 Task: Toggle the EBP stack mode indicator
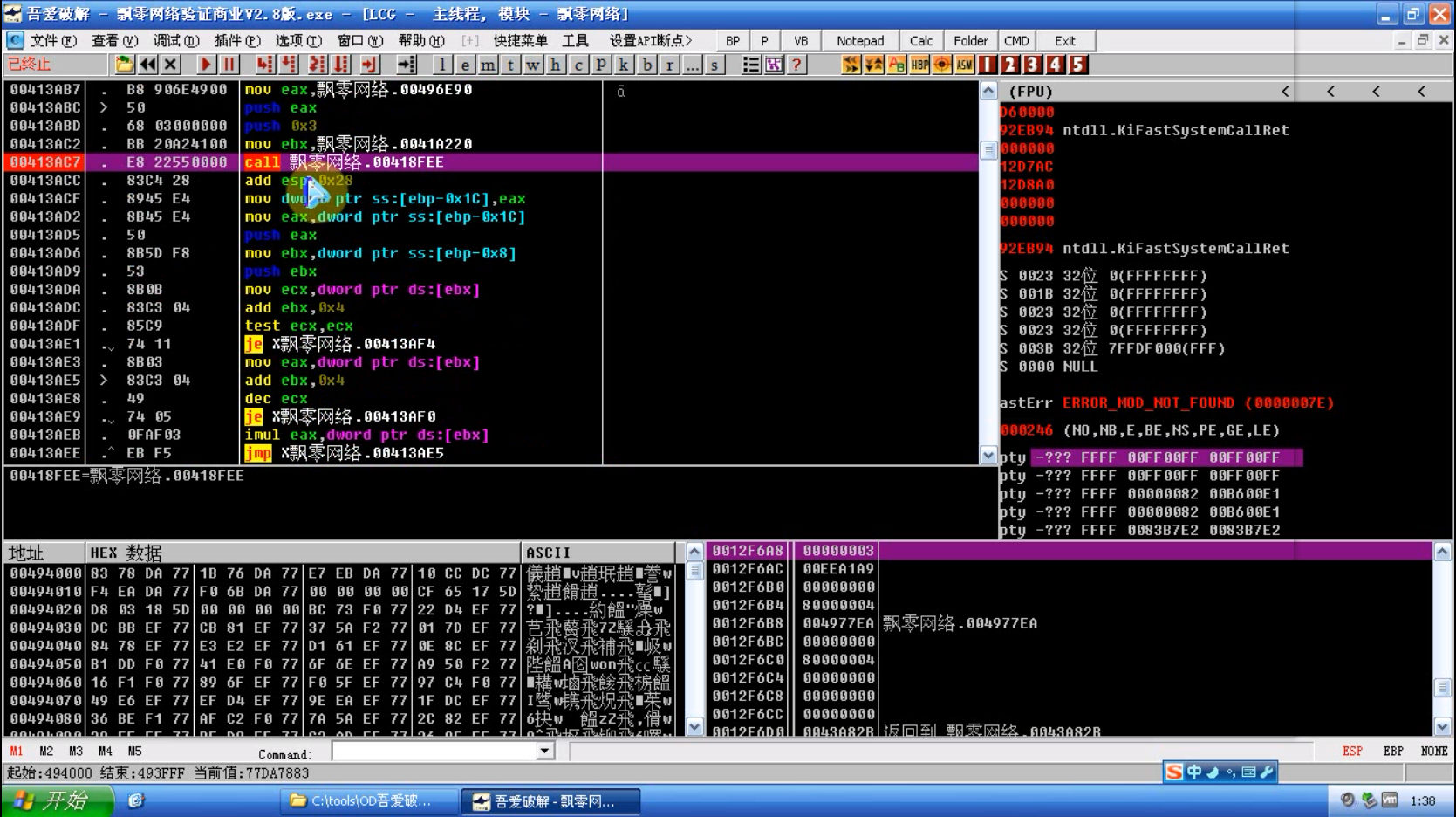pos(1393,751)
